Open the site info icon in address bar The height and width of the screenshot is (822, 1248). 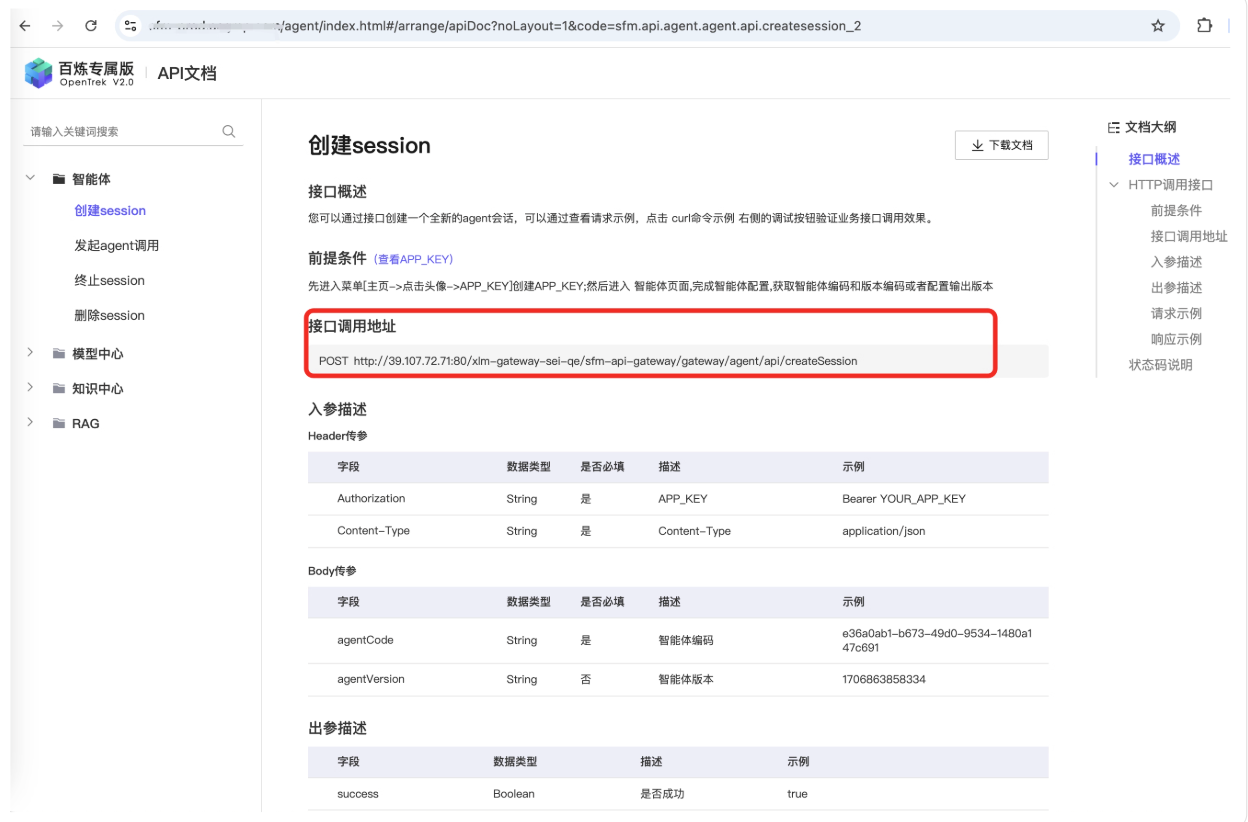[130, 26]
